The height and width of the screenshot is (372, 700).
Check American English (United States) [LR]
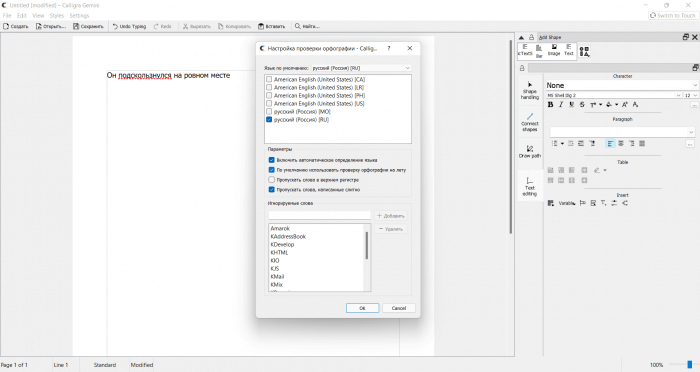(269, 88)
